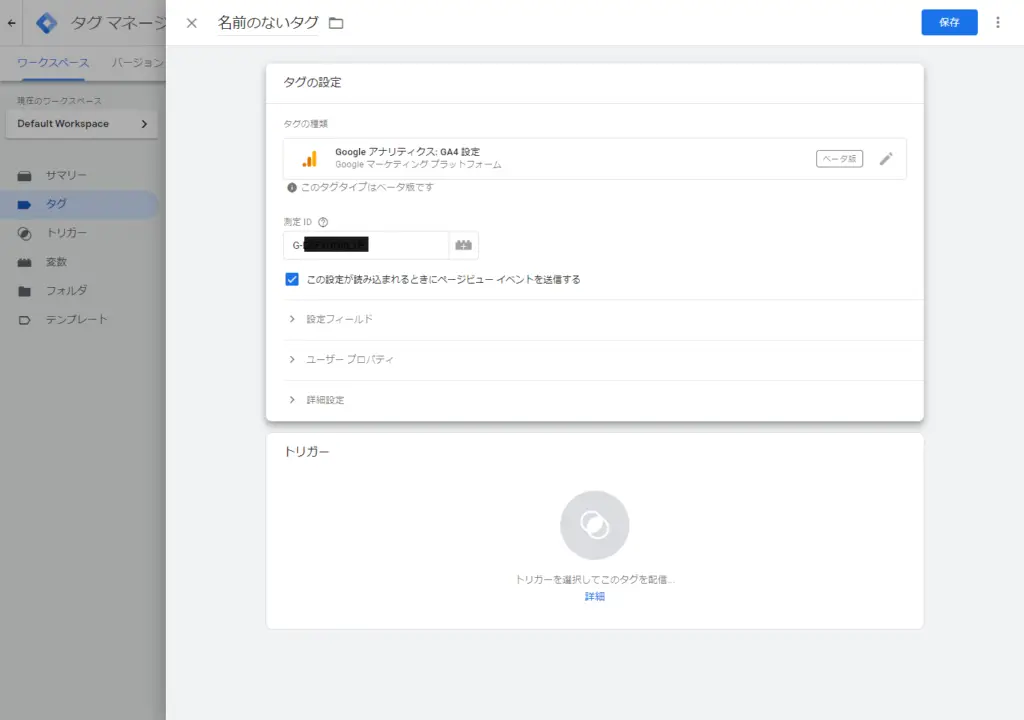Click the Google マーケティング プラットフォーム subtitle
The height and width of the screenshot is (720, 1024).
point(418,165)
